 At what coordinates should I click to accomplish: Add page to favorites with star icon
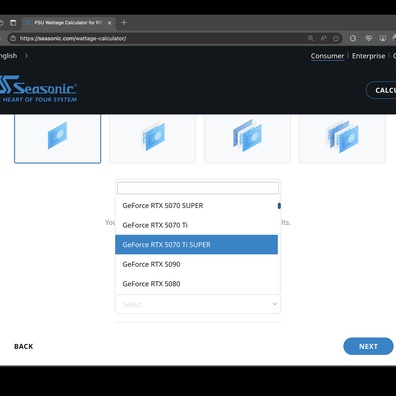[336, 38]
